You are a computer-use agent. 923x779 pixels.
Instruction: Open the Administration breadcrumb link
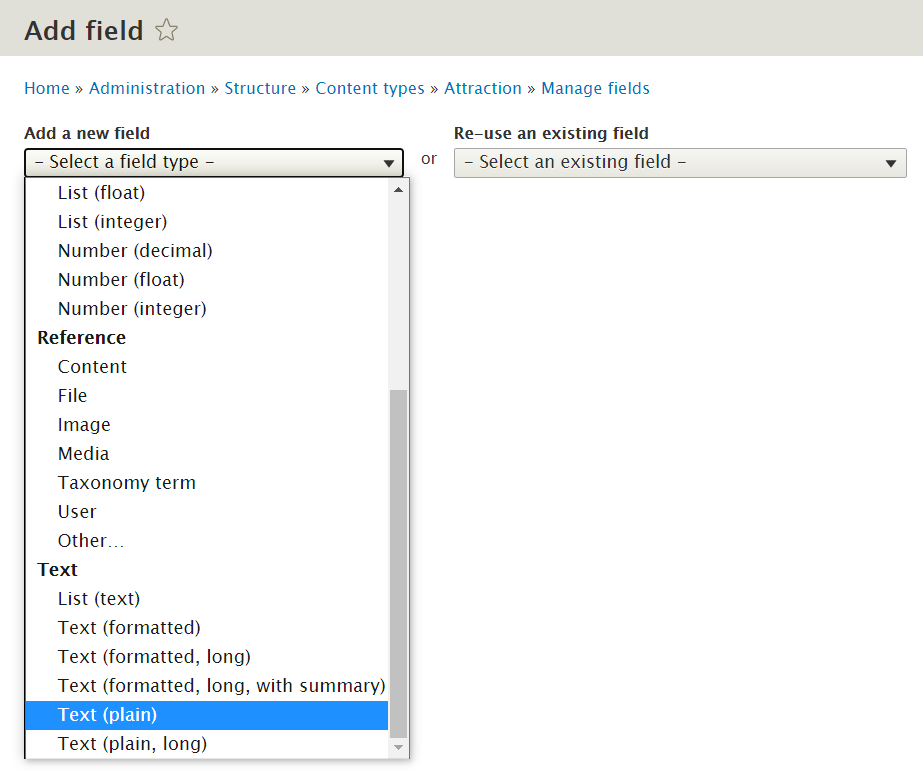point(147,88)
